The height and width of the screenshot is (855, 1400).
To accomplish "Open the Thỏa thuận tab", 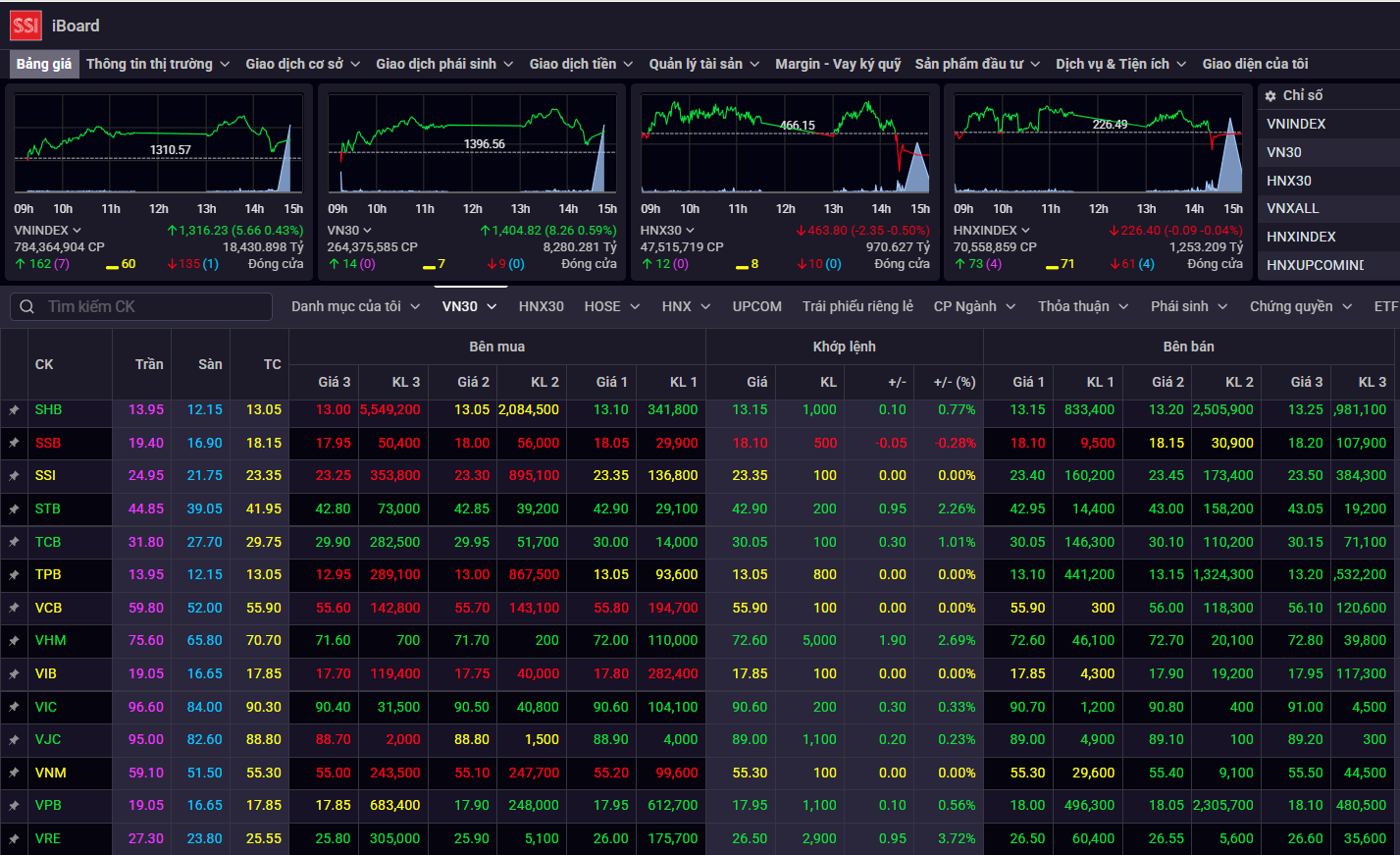I will [1084, 306].
